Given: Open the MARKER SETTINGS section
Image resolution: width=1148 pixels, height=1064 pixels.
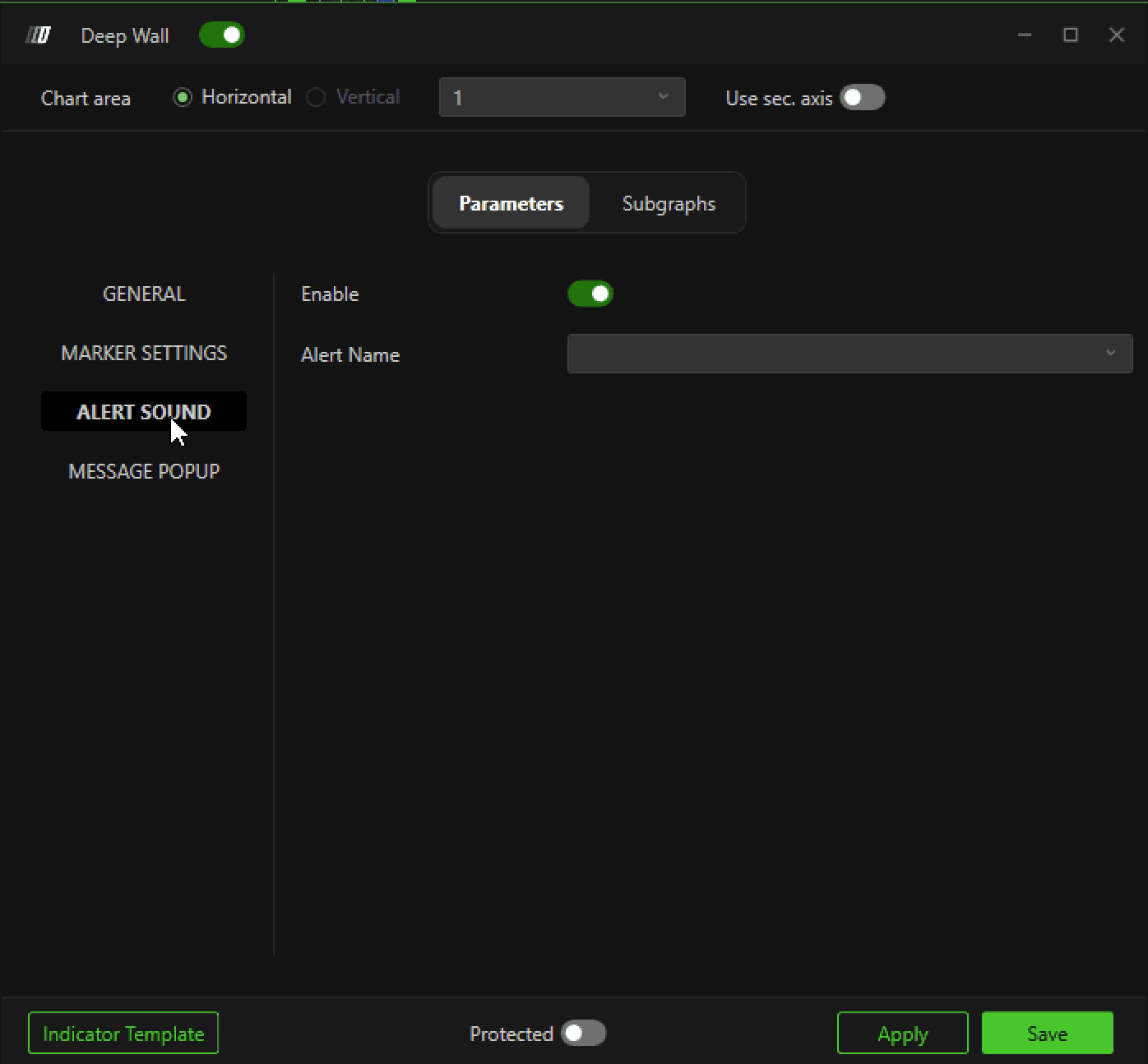Looking at the screenshot, I should (x=144, y=353).
